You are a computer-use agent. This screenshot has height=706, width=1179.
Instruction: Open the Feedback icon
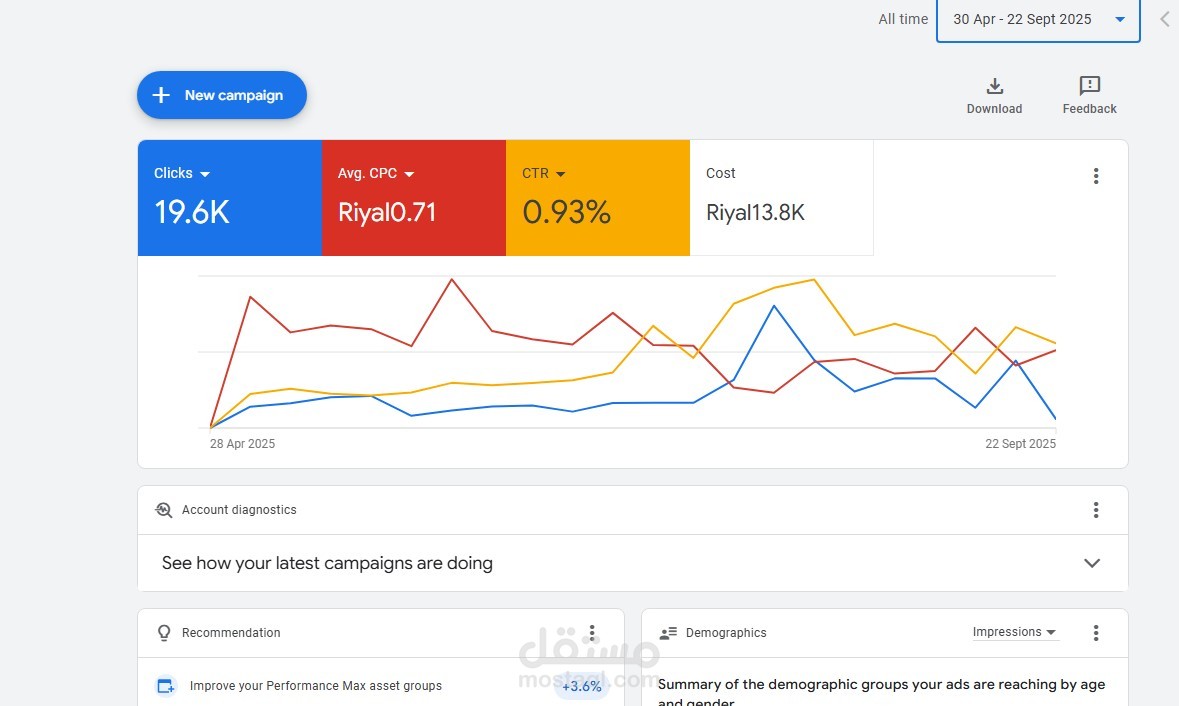[1089, 86]
